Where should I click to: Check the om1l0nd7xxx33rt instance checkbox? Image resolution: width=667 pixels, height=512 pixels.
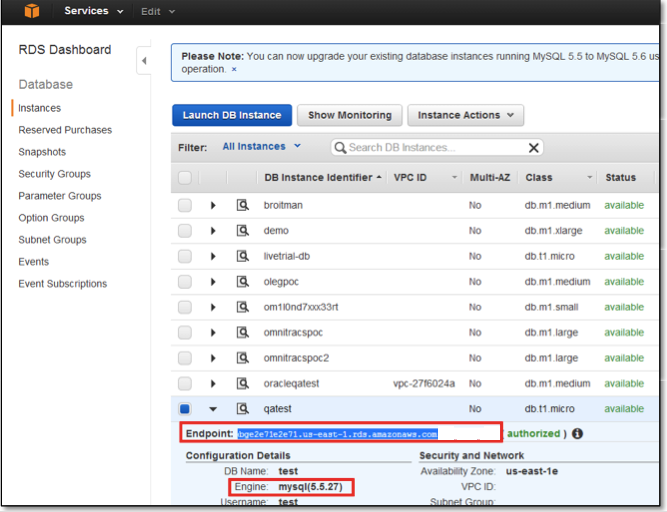(x=185, y=307)
